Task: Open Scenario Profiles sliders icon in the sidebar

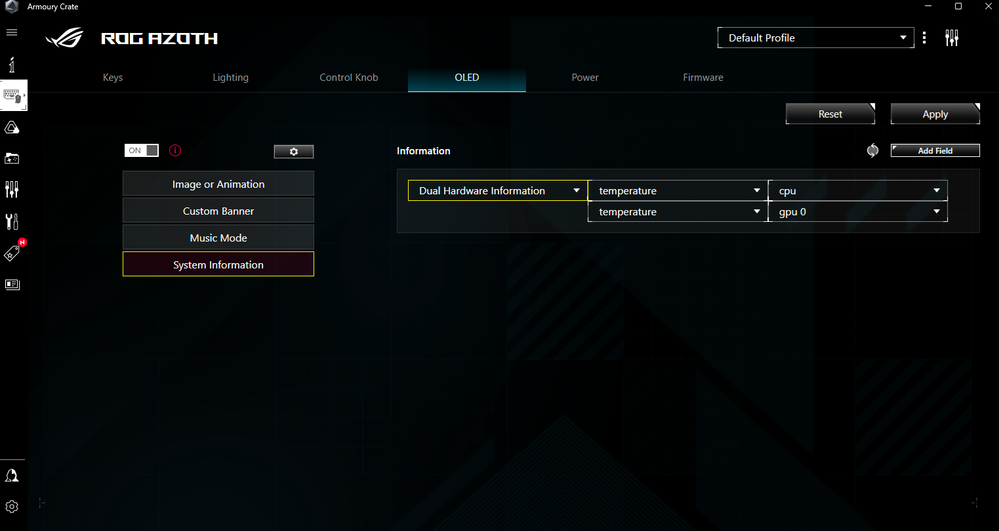Action: pos(11,189)
